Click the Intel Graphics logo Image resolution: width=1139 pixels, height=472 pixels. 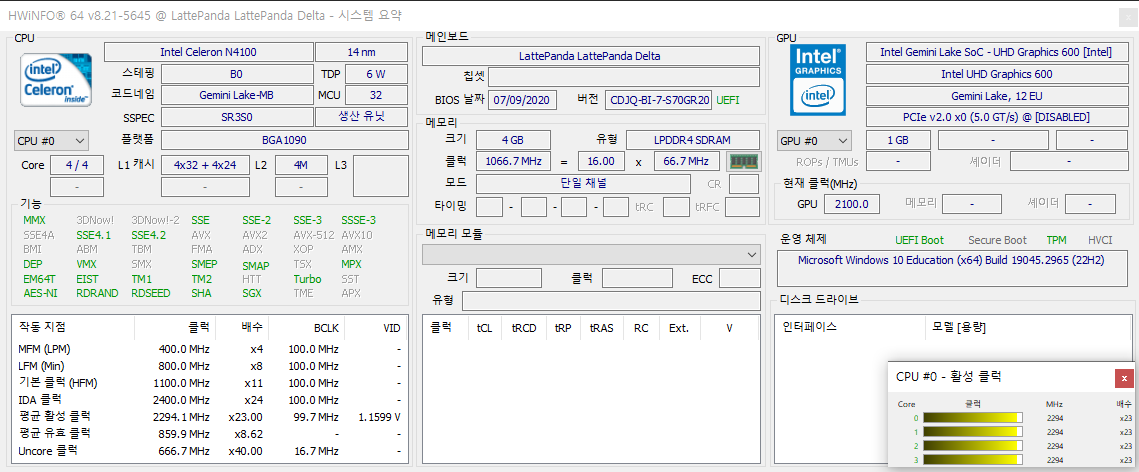click(x=818, y=80)
